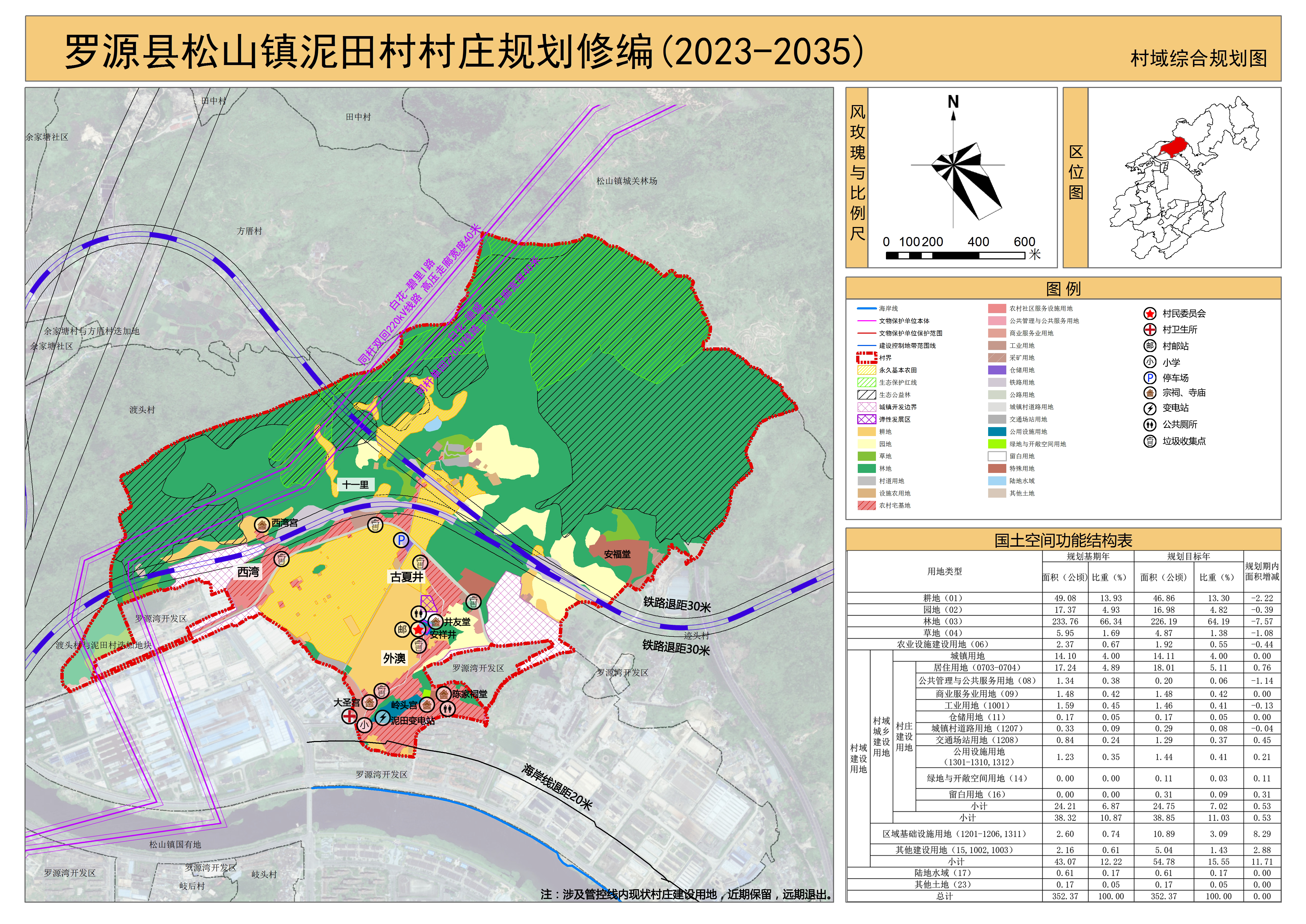Click the 仓储用地 purple legend swatch
The image size is (1306, 924).
coord(997,370)
